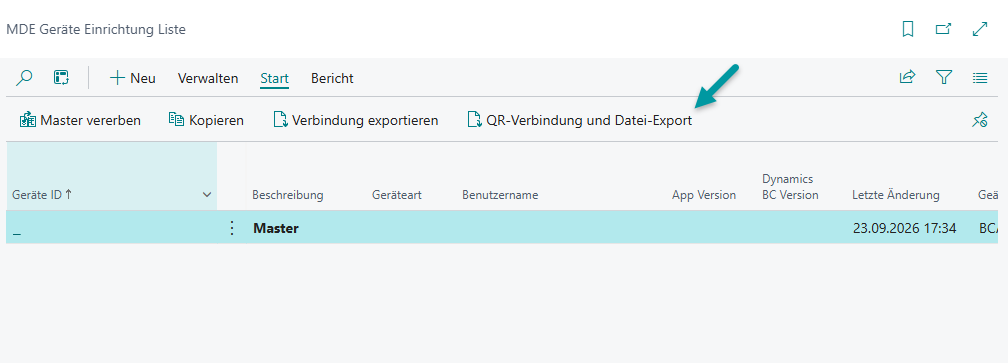The height and width of the screenshot is (363, 1008).
Task: Open the row's three-dot options menu
Action: 233,227
